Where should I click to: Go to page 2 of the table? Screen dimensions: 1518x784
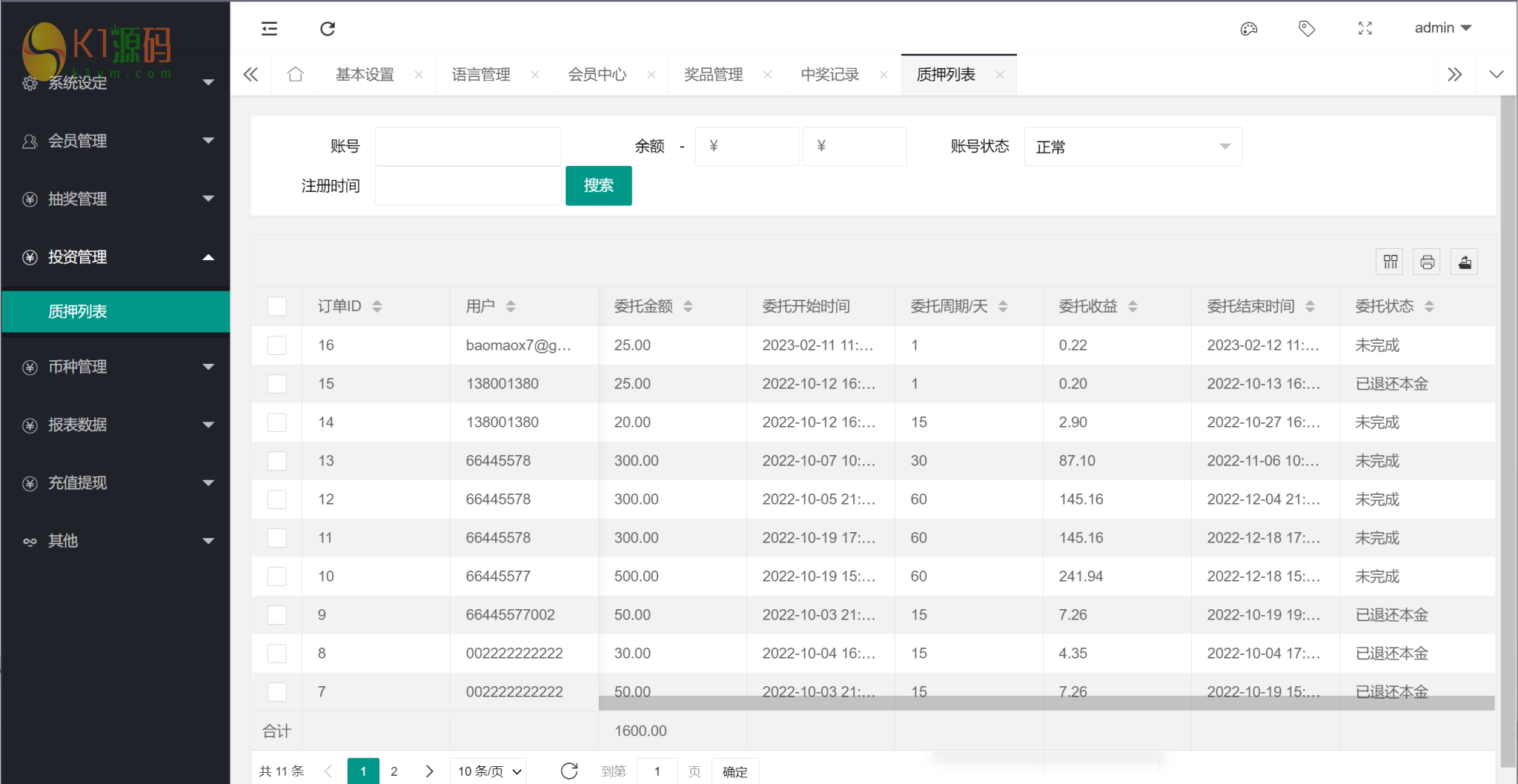tap(394, 771)
